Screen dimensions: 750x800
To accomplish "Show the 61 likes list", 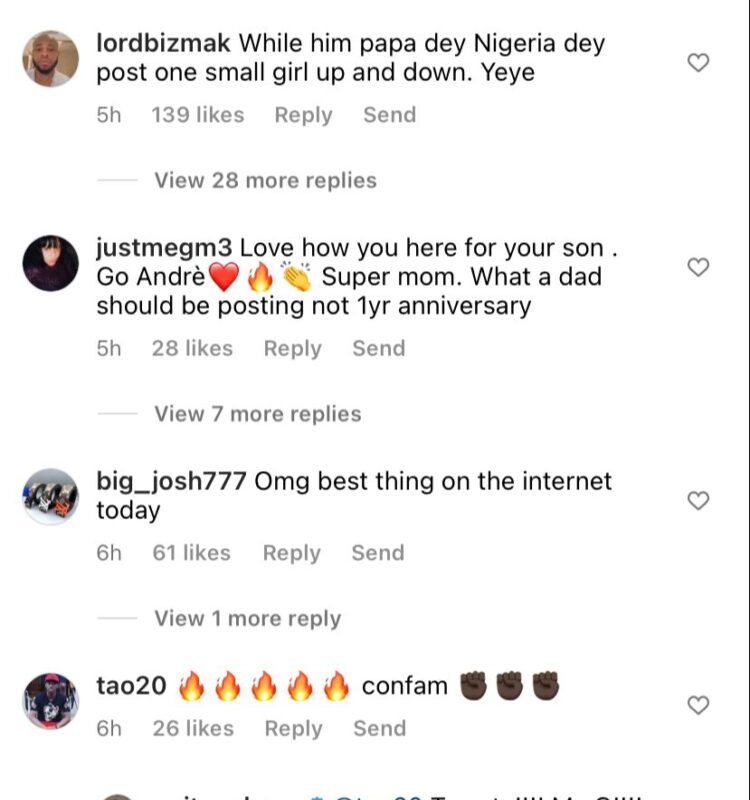I will [192, 553].
